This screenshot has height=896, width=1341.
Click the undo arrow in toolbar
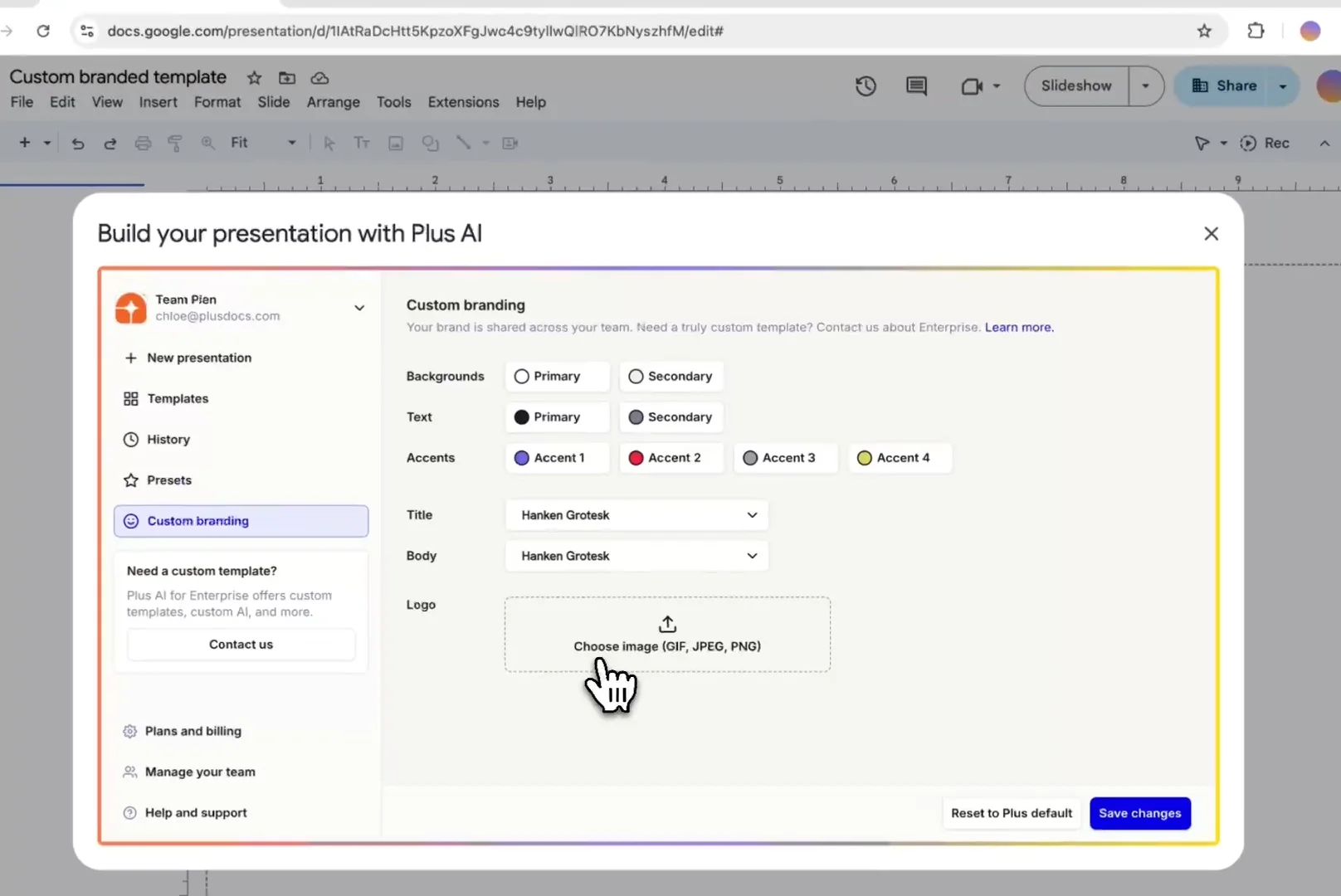(78, 144)
